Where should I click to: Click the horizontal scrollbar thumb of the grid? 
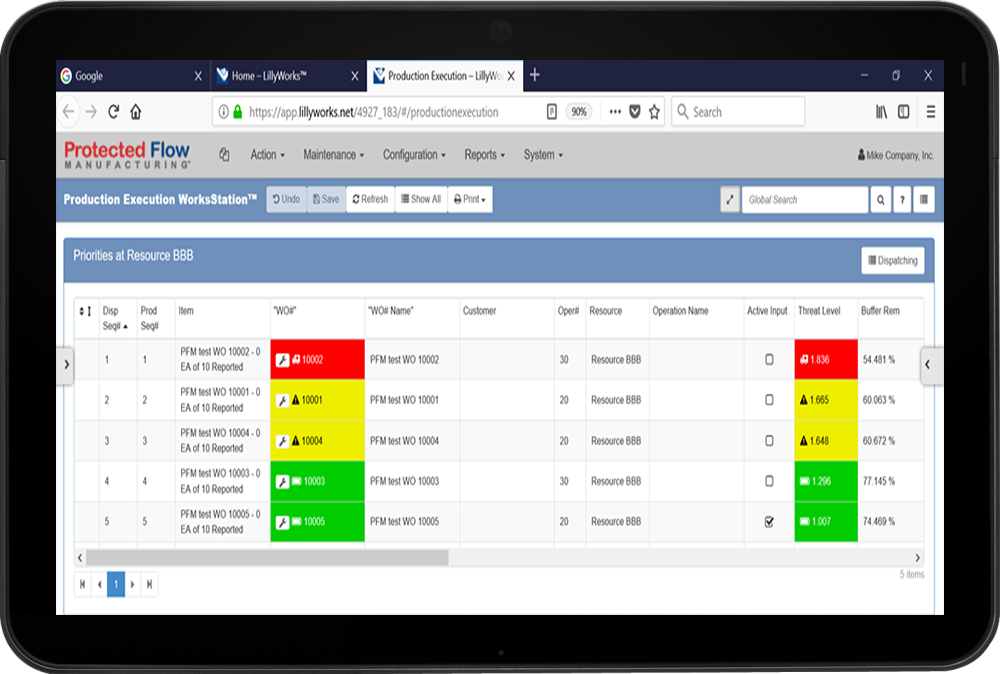click(x=267, y=558)
